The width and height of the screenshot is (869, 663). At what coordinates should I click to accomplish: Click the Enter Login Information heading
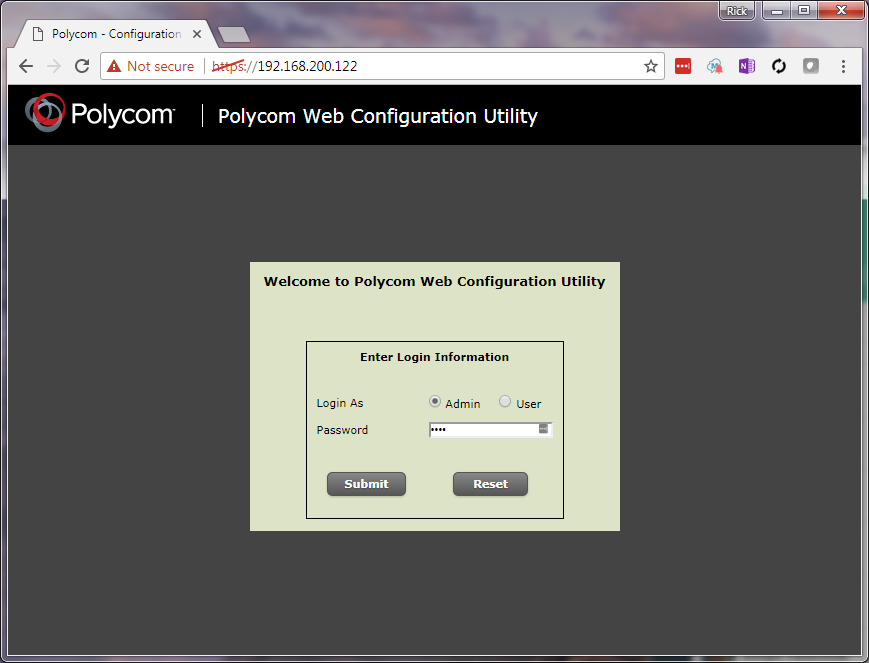pos(434,357)
